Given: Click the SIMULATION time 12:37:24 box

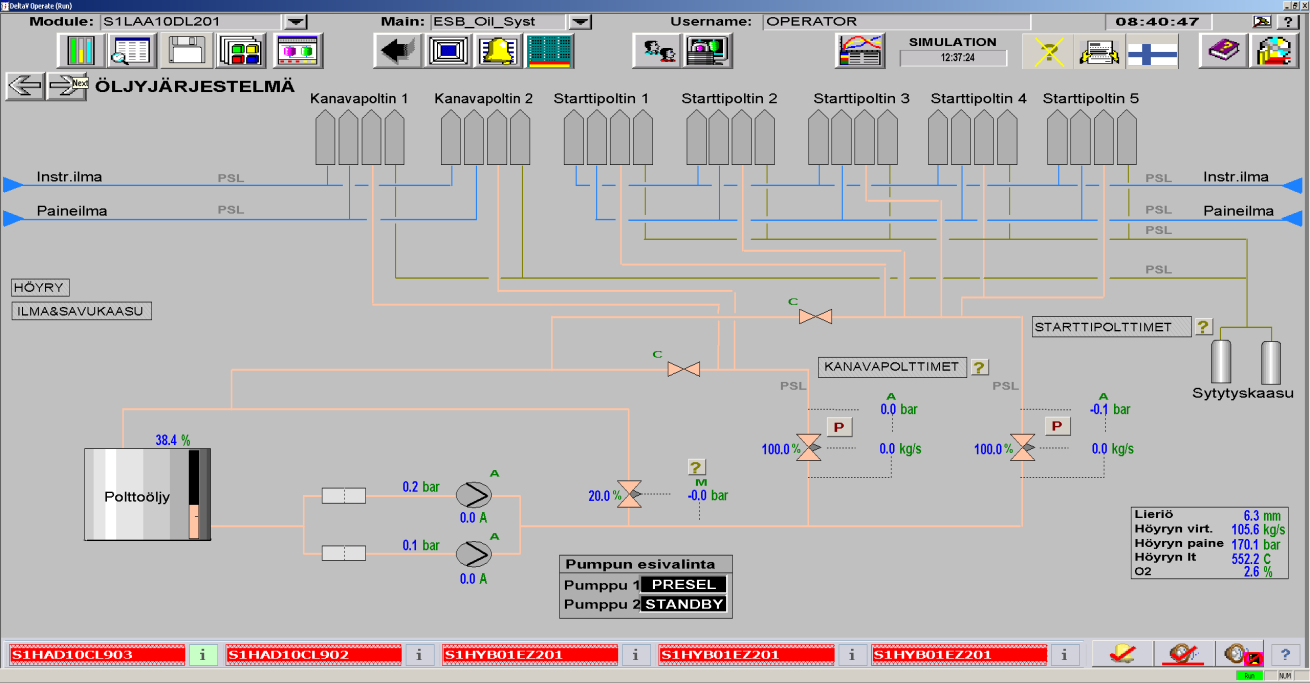Looking at the screenshot, I should 952,58.
